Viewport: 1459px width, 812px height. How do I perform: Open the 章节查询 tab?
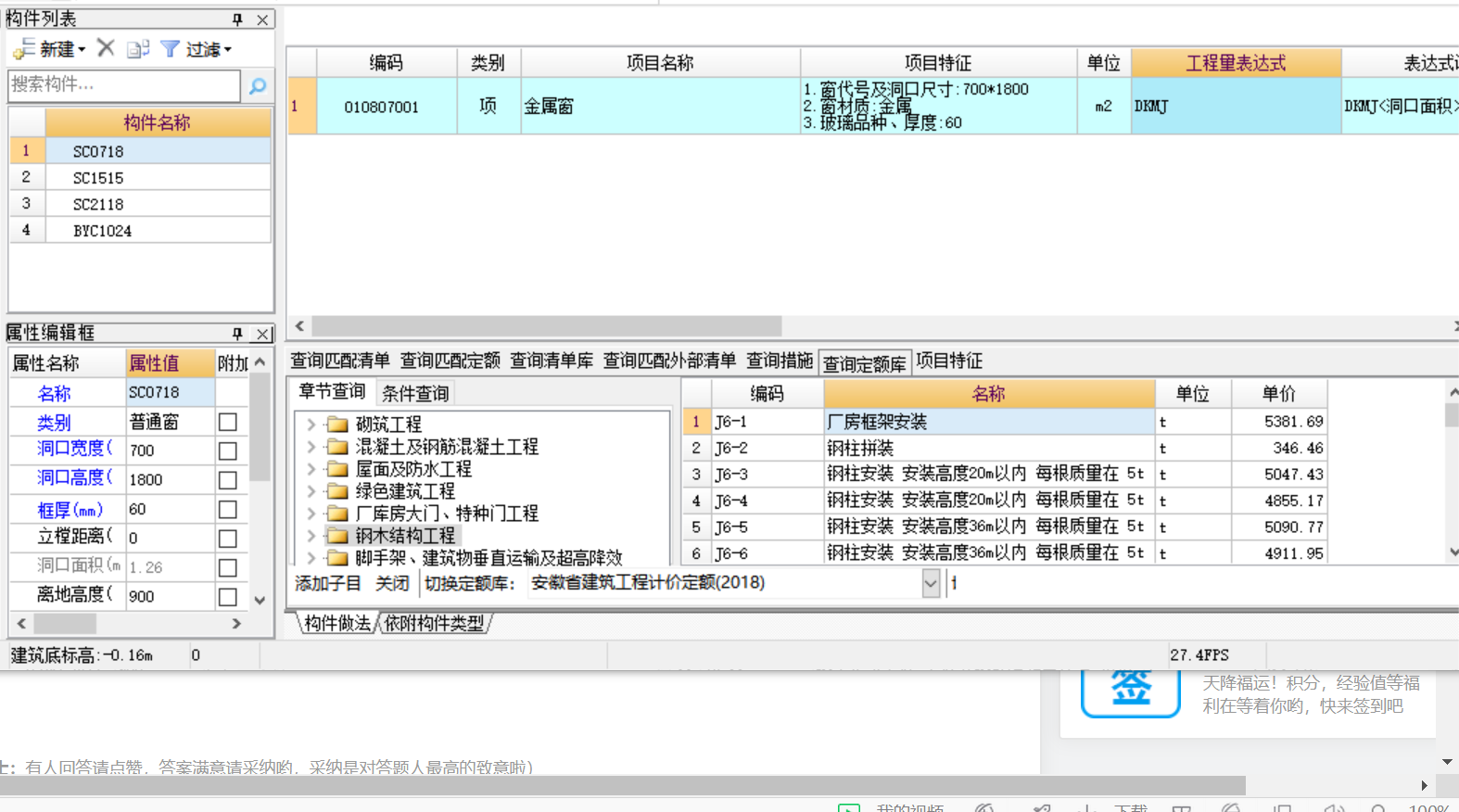pos(332,392)
